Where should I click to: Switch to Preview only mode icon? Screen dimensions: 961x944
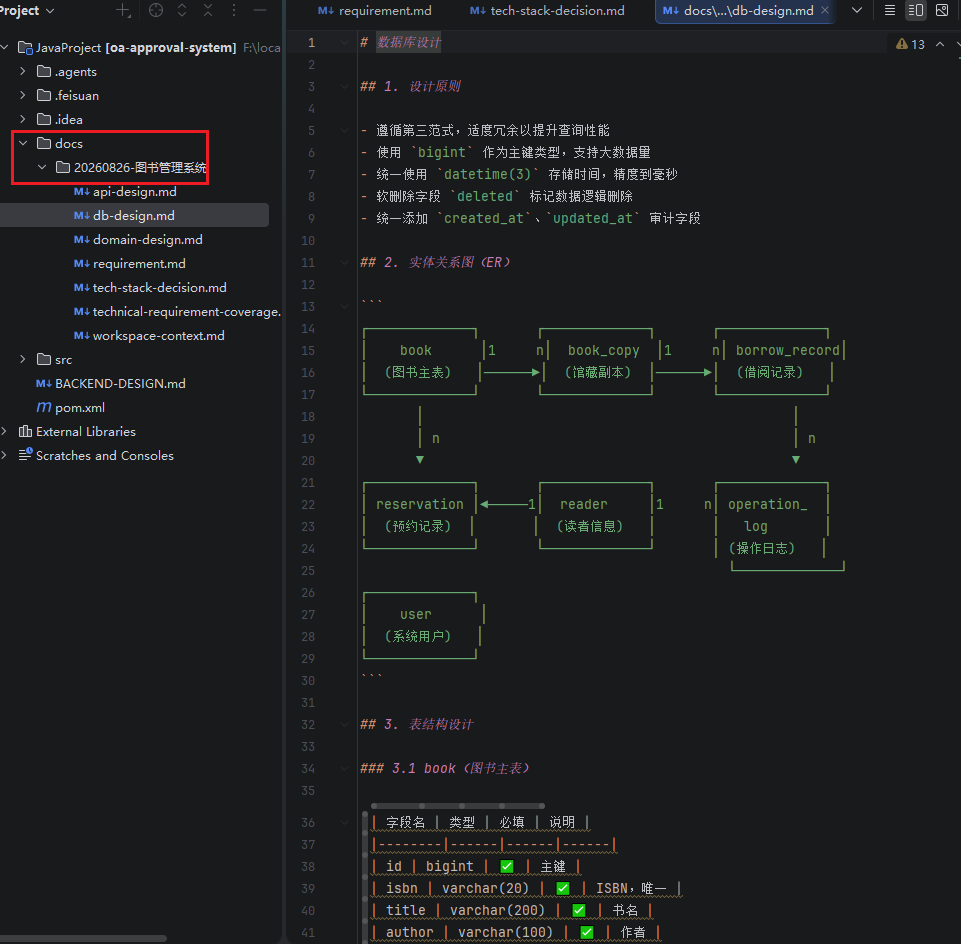(942, 10)
